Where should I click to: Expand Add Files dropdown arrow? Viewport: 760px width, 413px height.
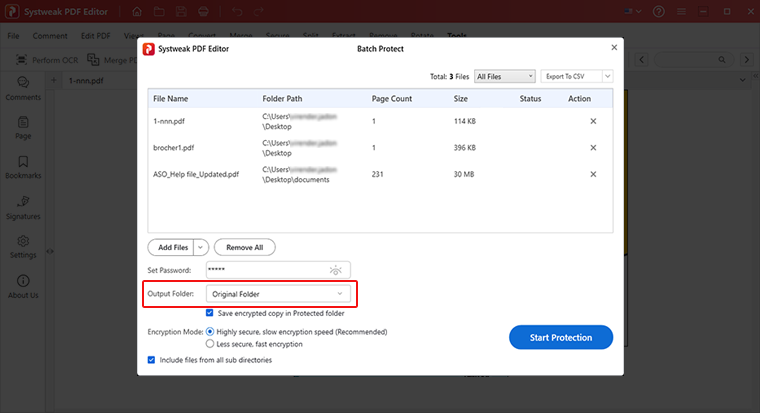click(x=200, y=247)
